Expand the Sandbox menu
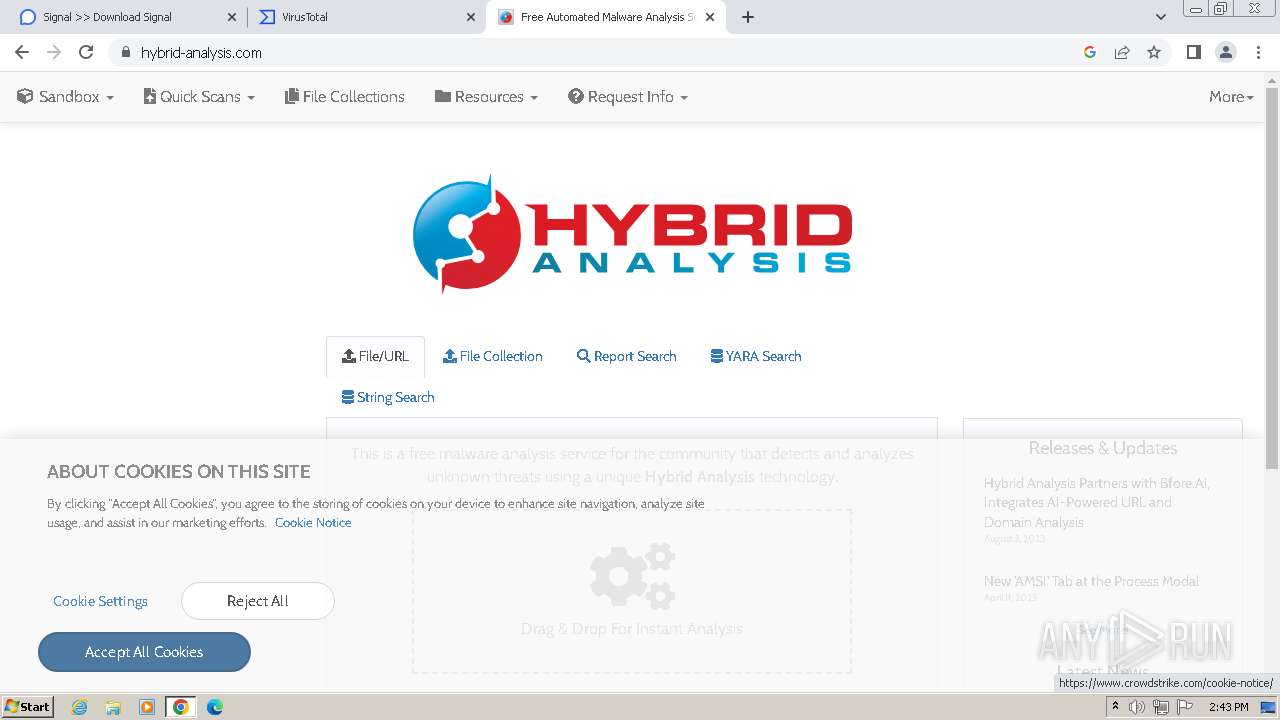Screen dimensions: 1280x720 pos(66,97)
